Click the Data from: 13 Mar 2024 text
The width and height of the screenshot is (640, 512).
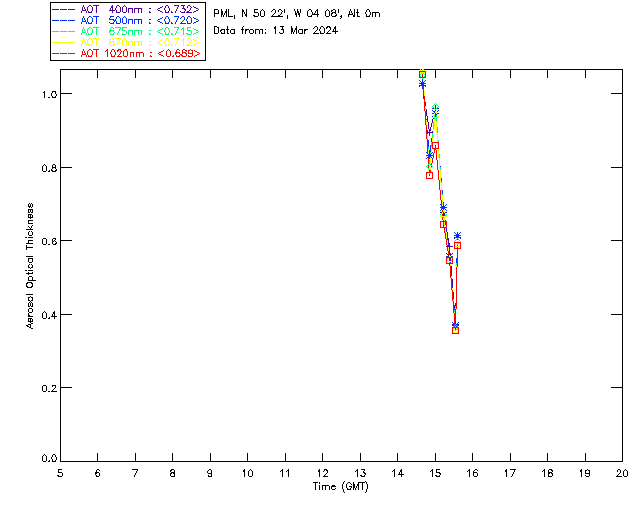click(276, 31)
